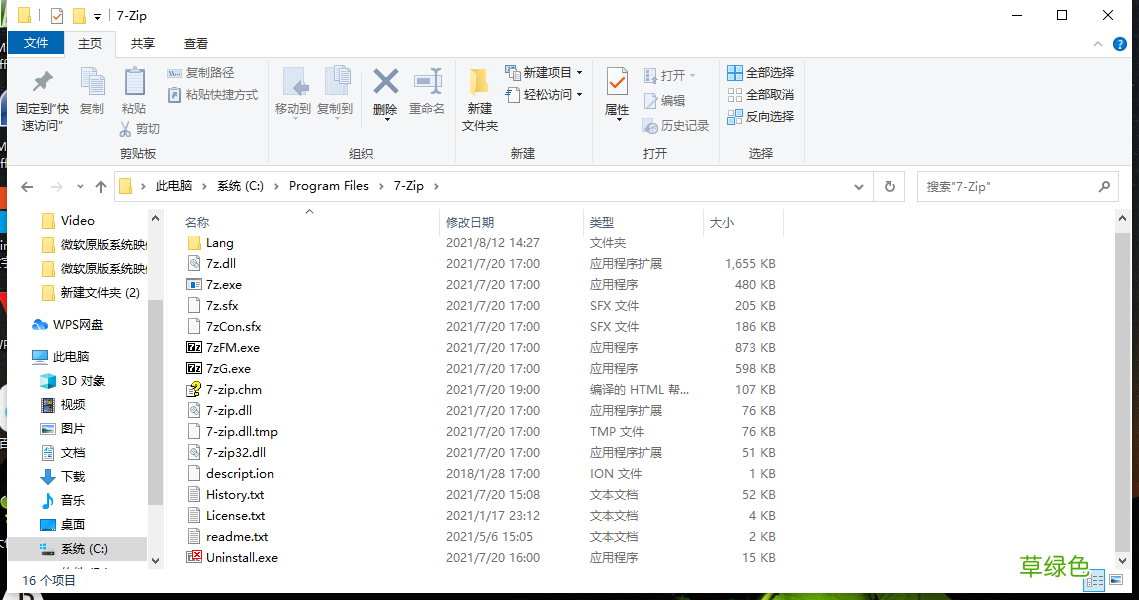Screen dimensions: 1139x600
Task: Expand the chevron after 7-Zip in address bar
Action: tap(436, 187)
